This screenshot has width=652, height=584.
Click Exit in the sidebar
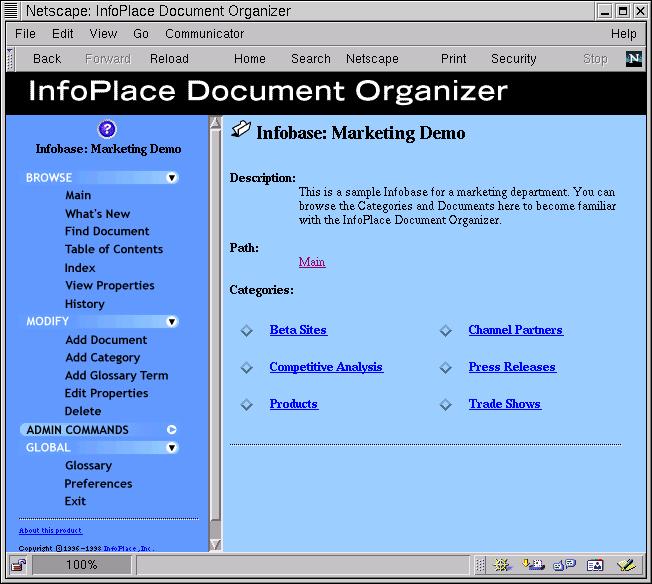pos(75,501)
